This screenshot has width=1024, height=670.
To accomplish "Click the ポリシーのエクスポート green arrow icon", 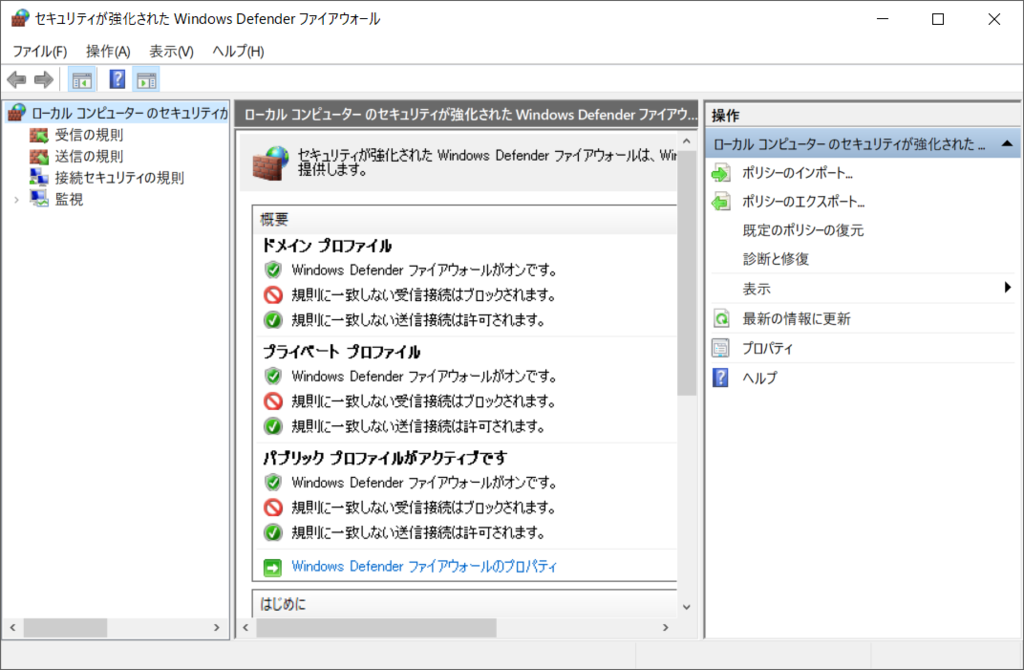I will [721, 202].
